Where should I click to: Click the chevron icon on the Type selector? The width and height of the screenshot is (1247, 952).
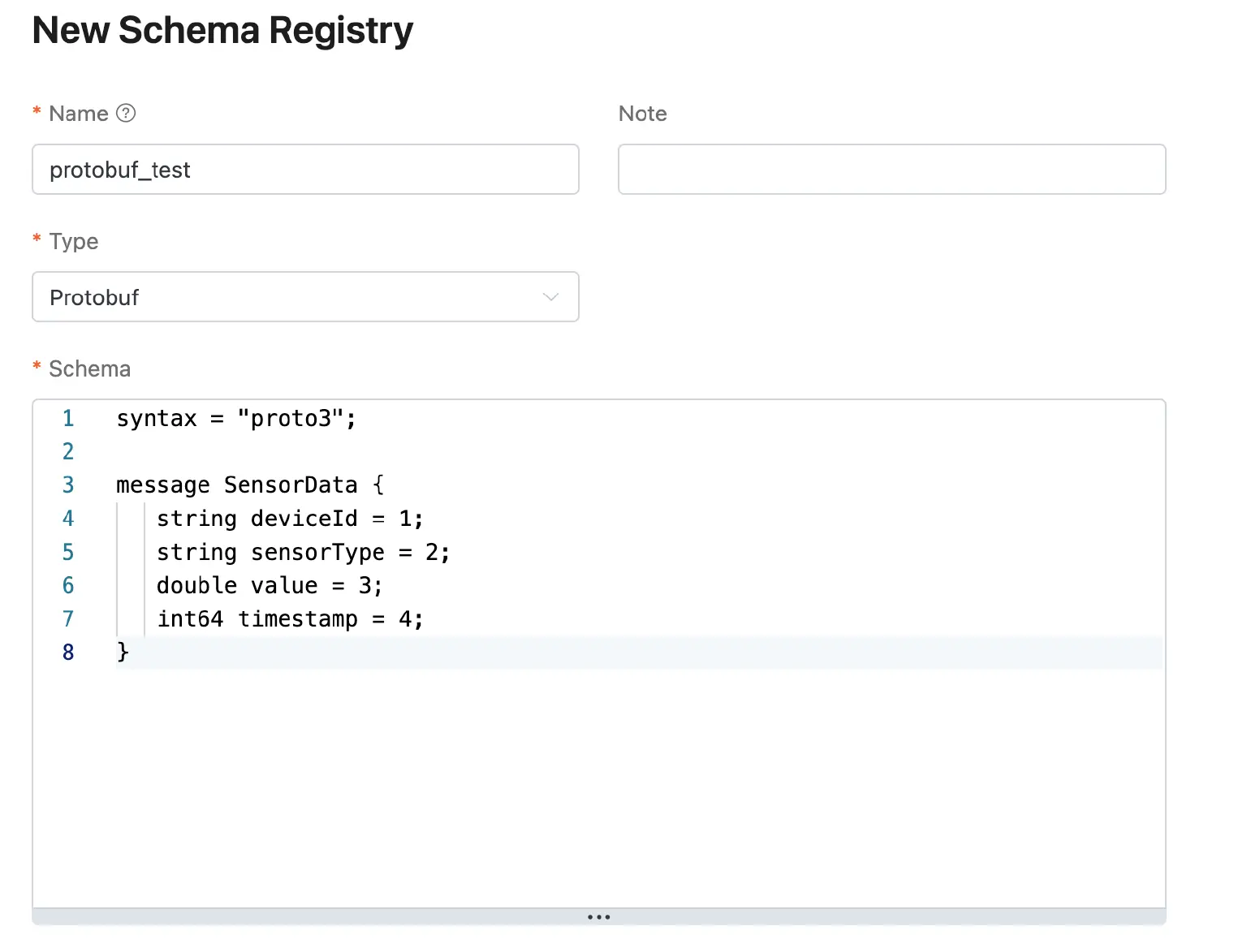click(x=551, y=297)
